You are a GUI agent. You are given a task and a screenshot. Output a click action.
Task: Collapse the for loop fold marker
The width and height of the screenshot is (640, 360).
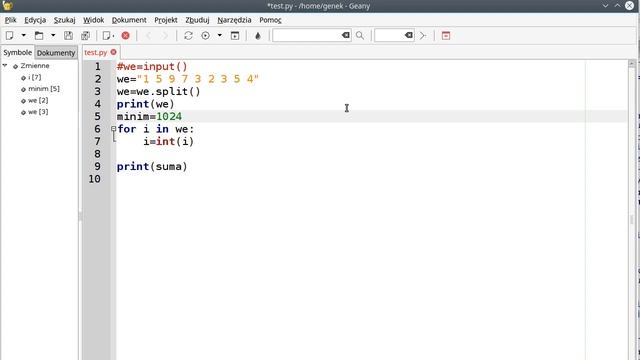pos(113,129)
